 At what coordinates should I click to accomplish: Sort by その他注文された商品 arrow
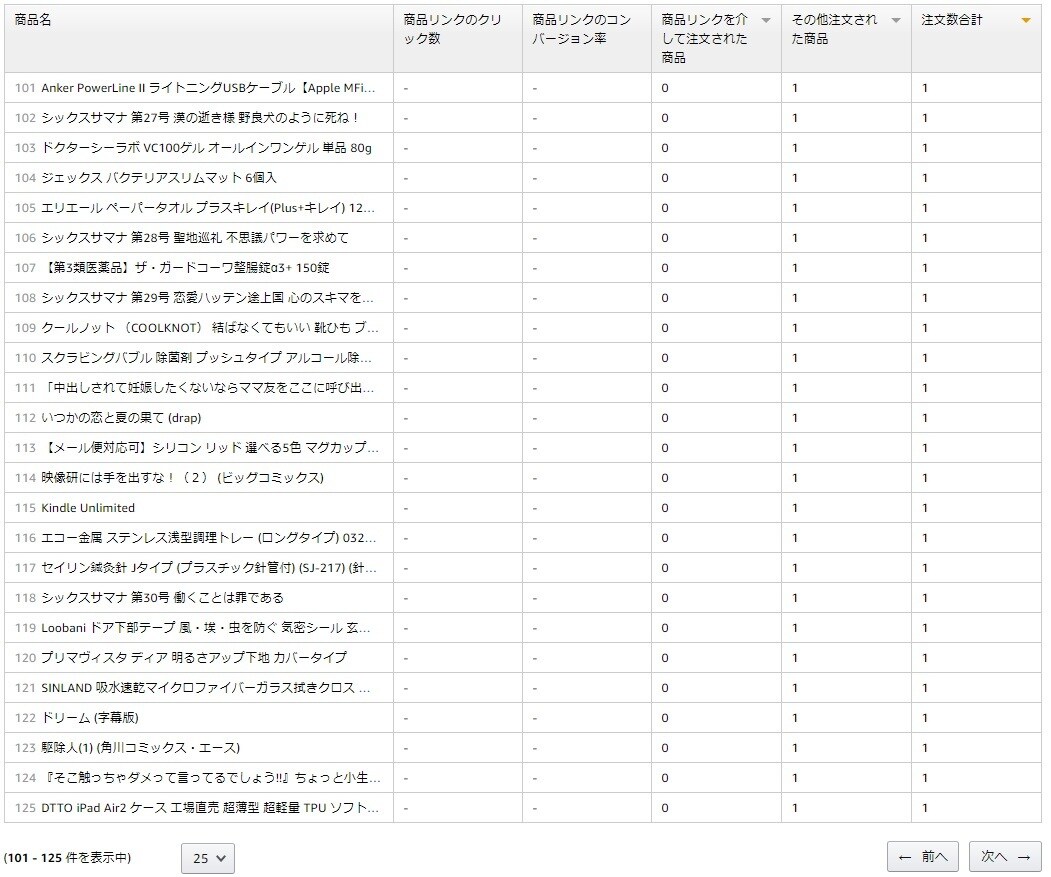tap(895, 20)
